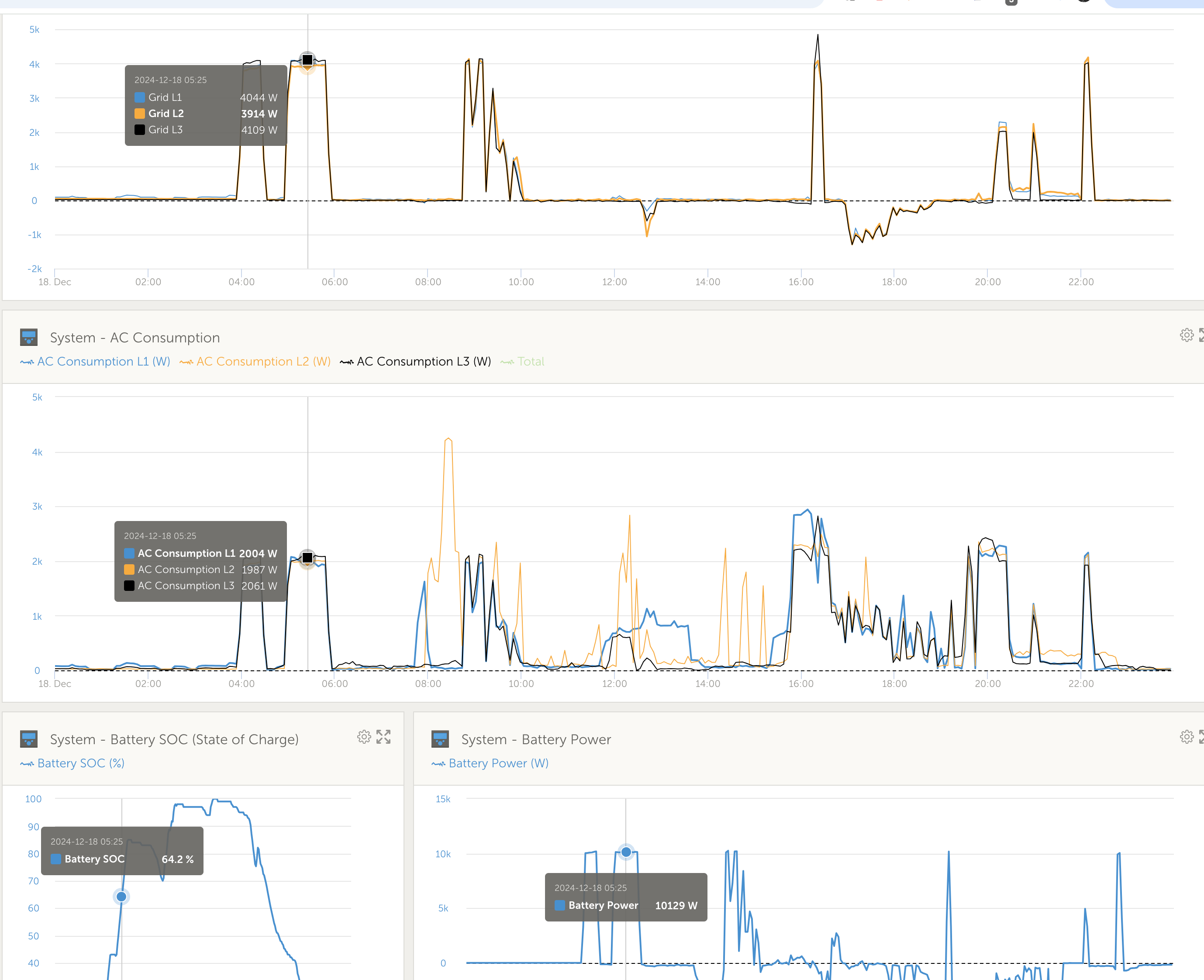This screenshot has width=1204, height=980.
Task: Expand AC Consumption chart to fullscreen
Action: click(x=1201, y=335)
